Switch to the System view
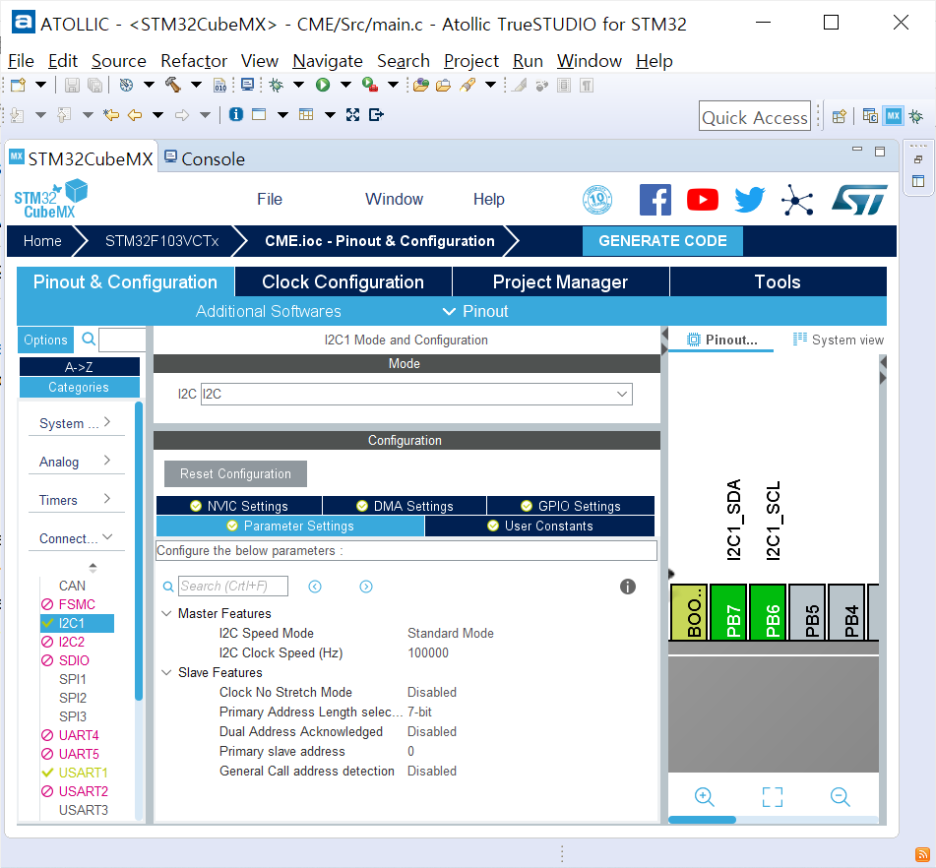The image size is (936, 868). click(838, 340)
